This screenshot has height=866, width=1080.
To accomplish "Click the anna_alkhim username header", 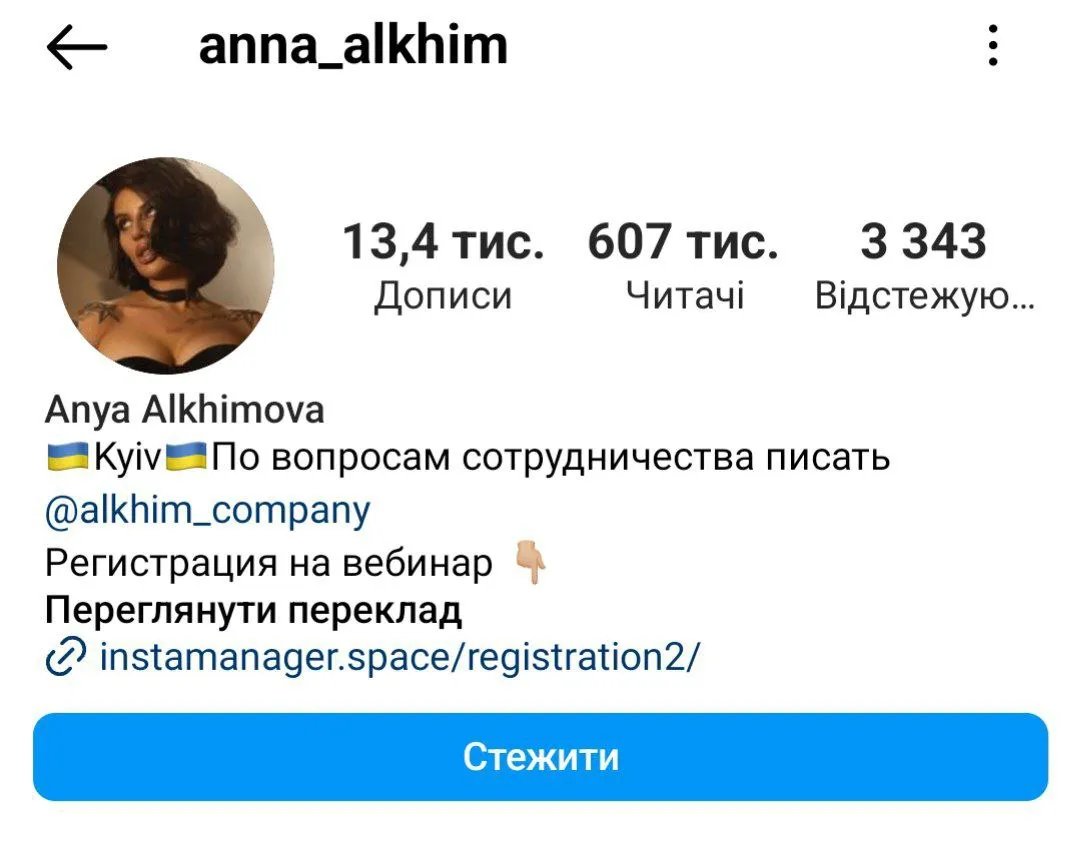I will [353, 45].
